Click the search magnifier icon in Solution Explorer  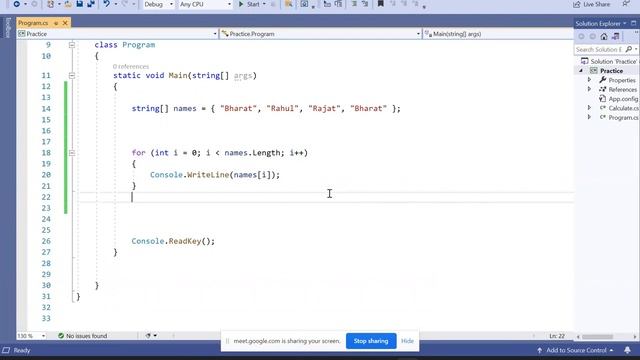point(629,49)
